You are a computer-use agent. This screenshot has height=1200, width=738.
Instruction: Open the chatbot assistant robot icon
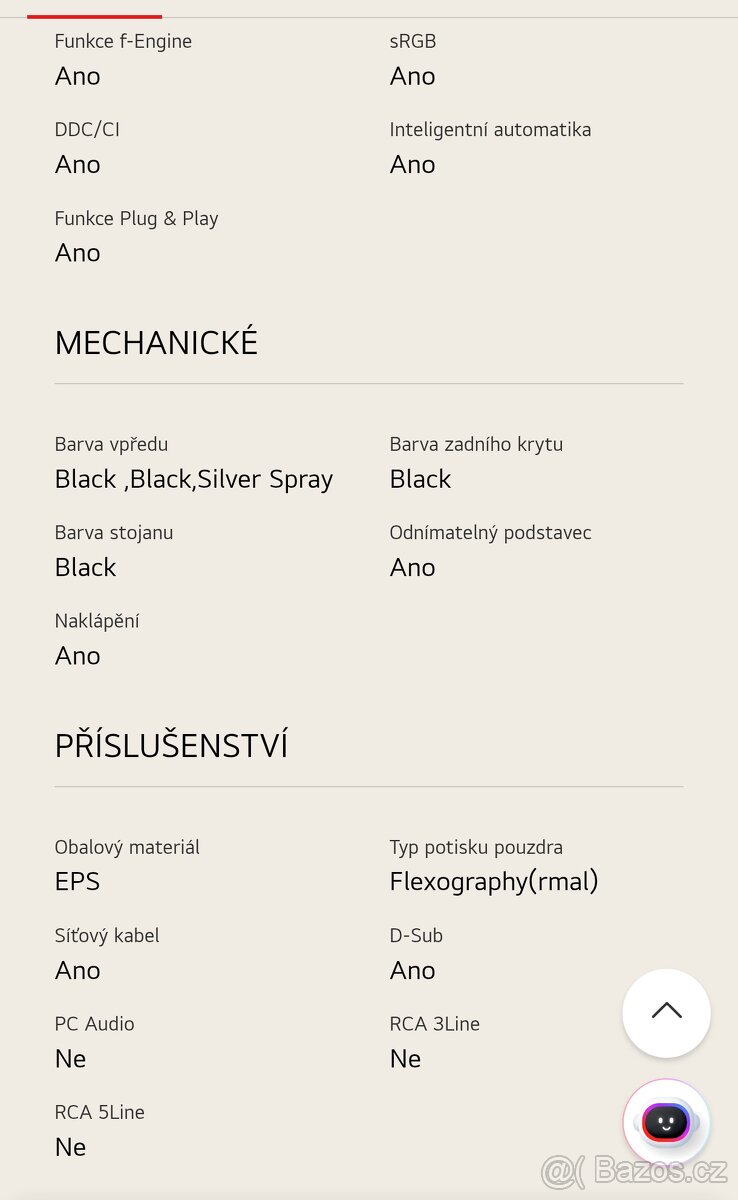tap(666, 1122)
